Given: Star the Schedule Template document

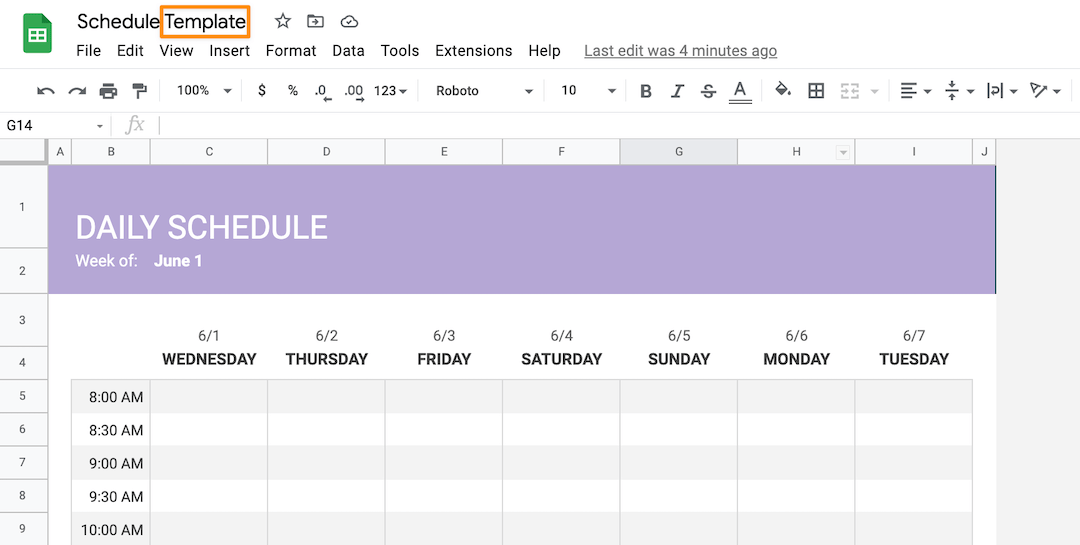Looking at the screenshot, I should coord(283,21).
